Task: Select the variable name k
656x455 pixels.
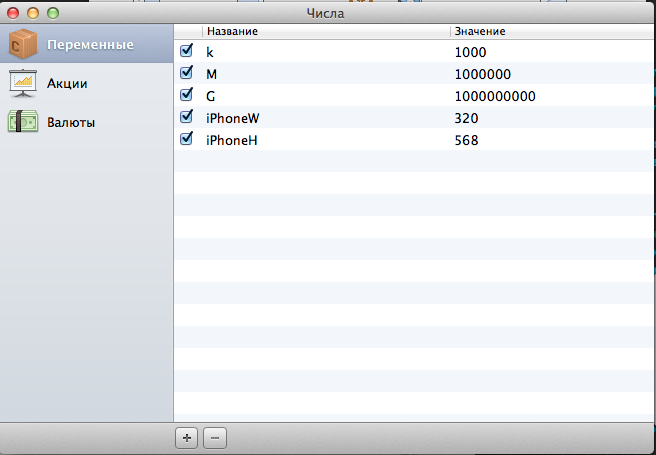Action: coord(210,52)
